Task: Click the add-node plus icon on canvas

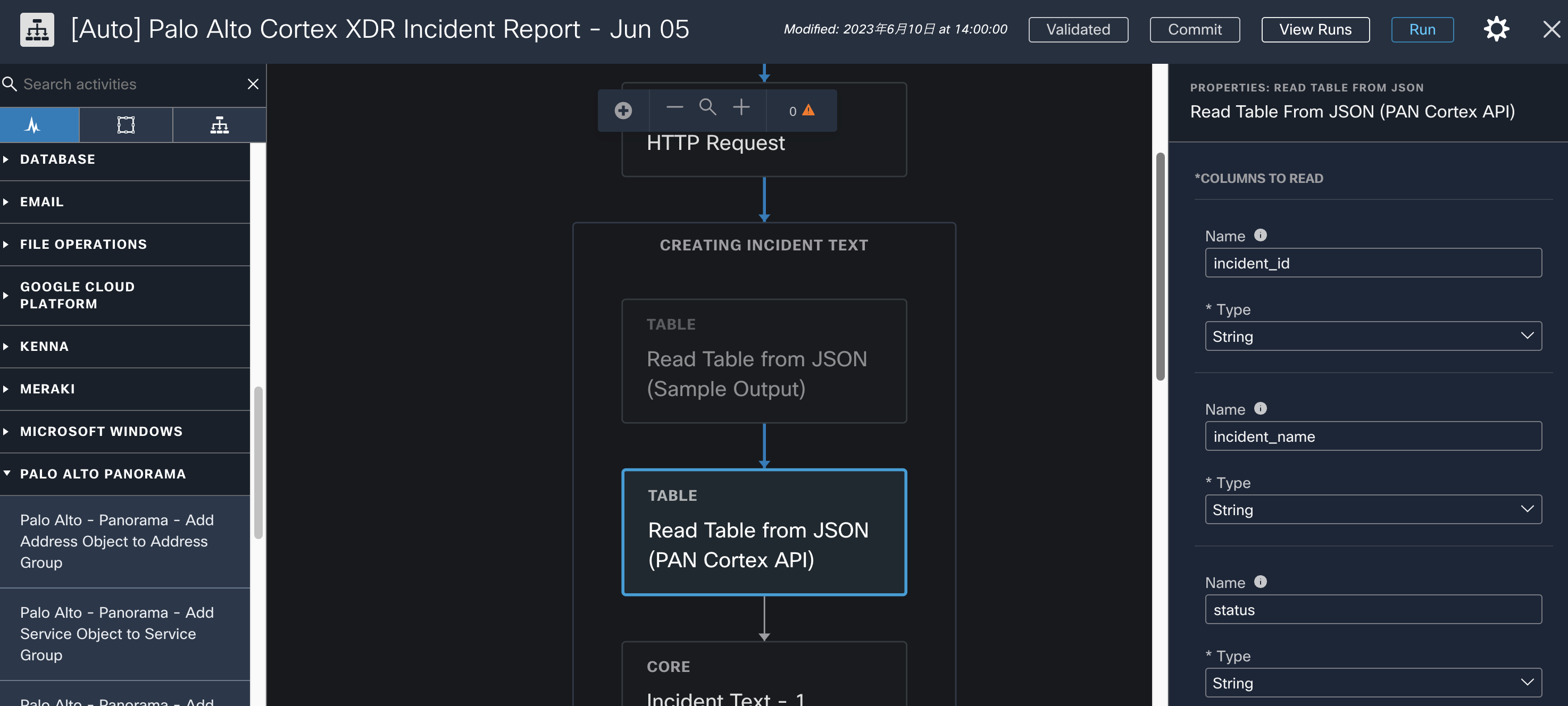Action: (623, 111)
